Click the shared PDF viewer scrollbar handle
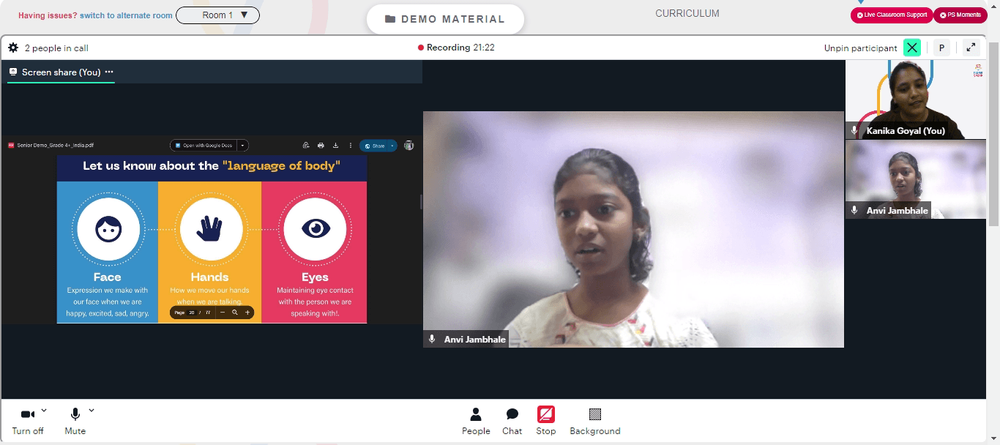1000x445 pixels. tap(420, 202)
